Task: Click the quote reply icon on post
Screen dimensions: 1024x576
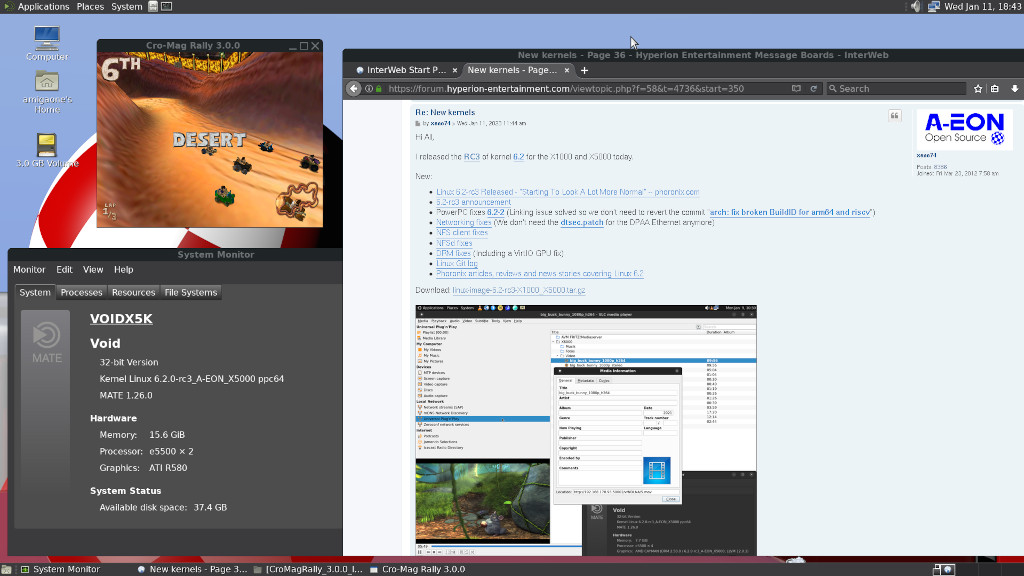Action: 895,116
